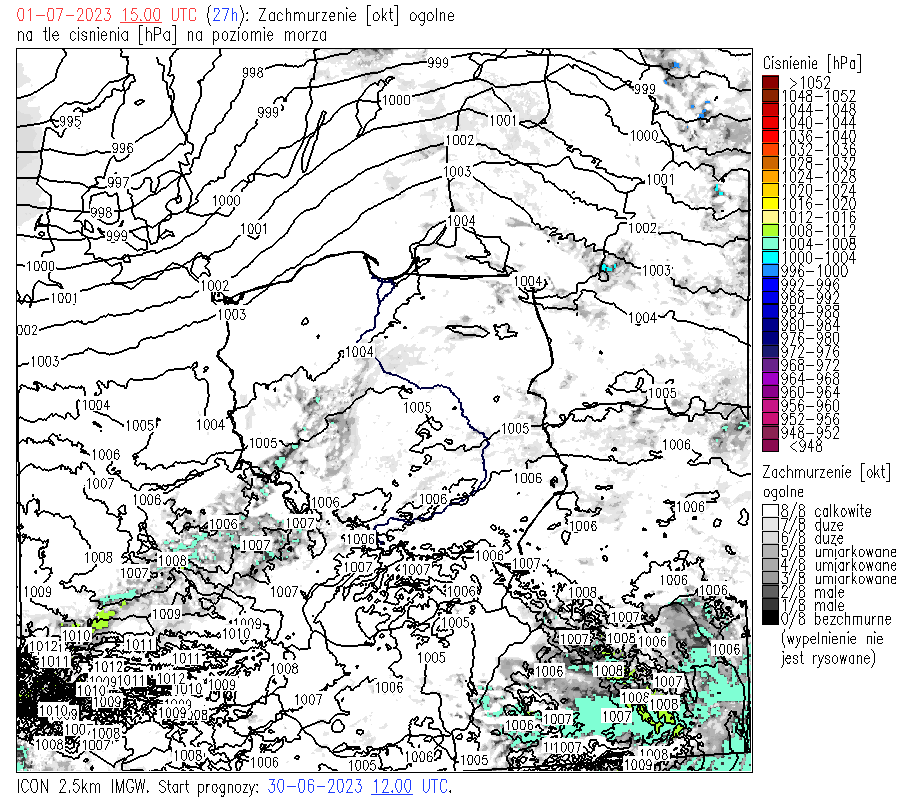This screenshot has width=900, height=800.
Task: Click the 'ICON 2.5km IMGW' model label
Action: pos(83,786)
